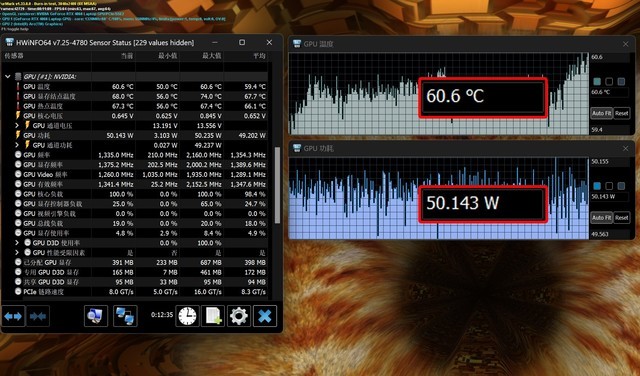Click the lightning icon beside GPU 核心电压
The width and height of the screenshot is (640, 376).
pos(18,116)
